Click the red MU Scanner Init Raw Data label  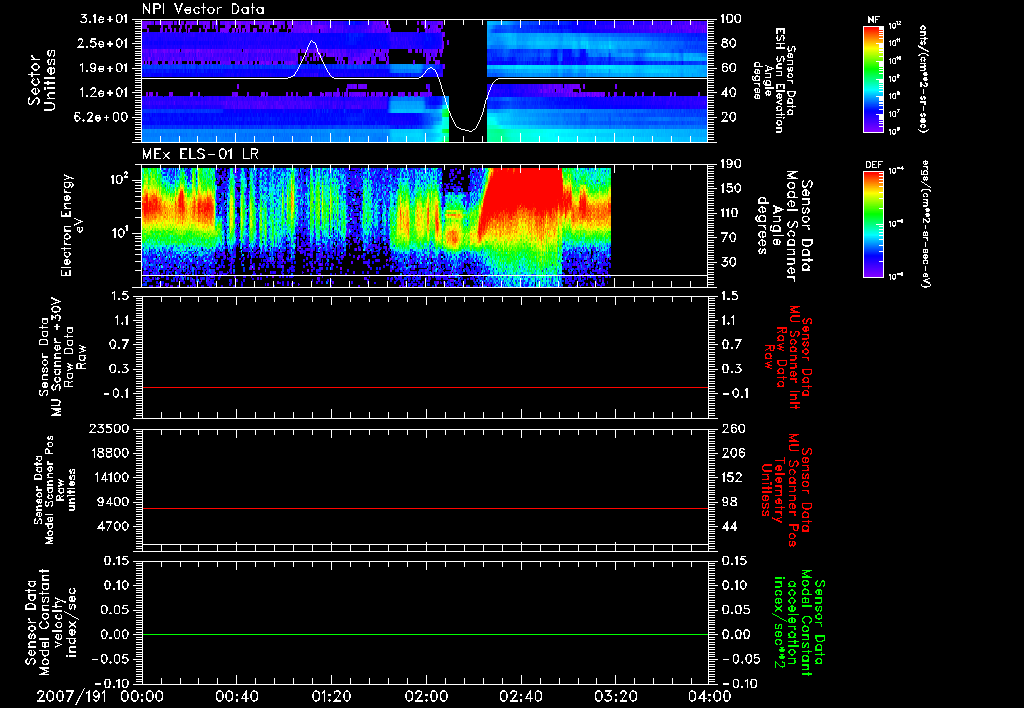coord(788,357)
